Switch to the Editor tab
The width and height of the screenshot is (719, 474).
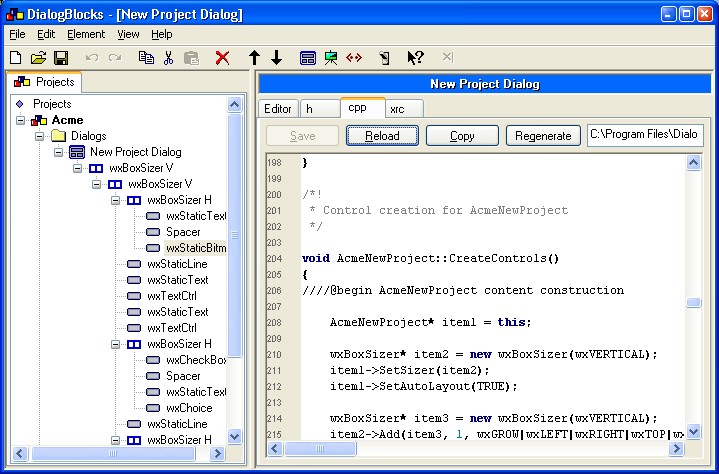click(x=278, y=109)
